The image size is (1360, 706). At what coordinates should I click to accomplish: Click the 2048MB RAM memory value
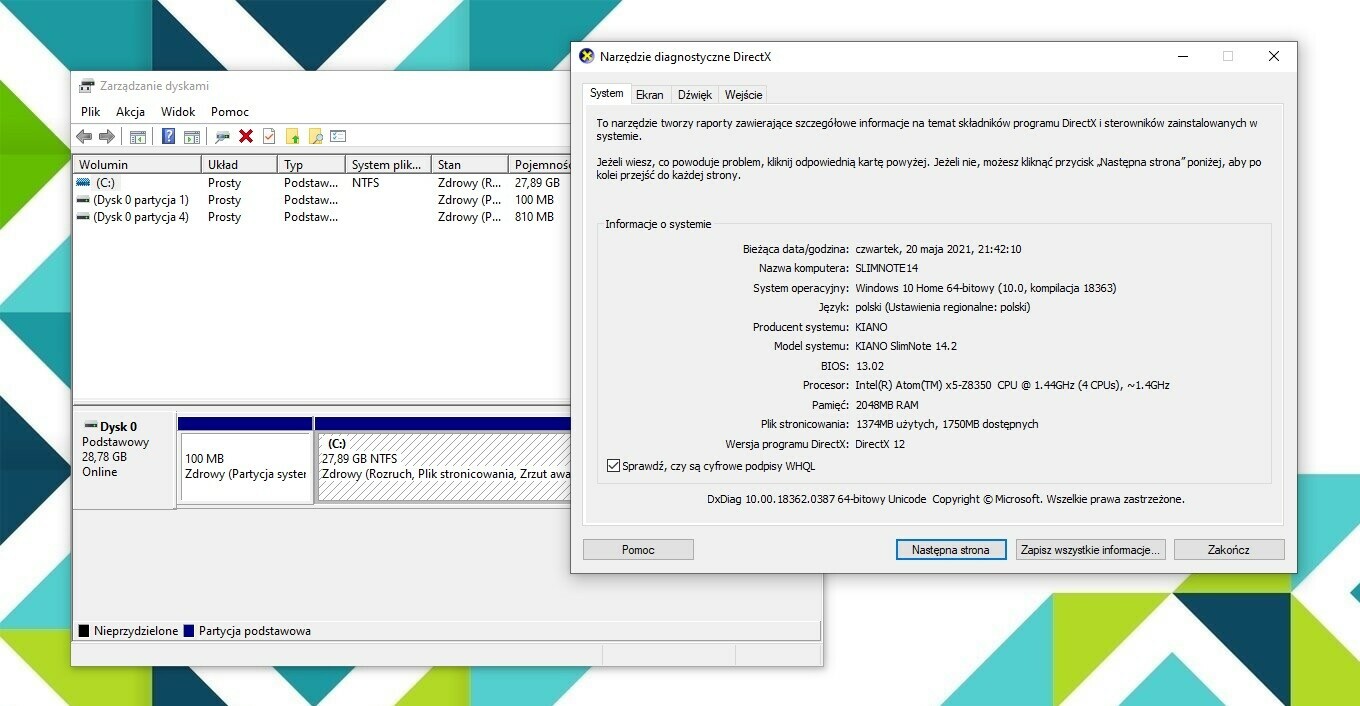click(x=887, y=405)
